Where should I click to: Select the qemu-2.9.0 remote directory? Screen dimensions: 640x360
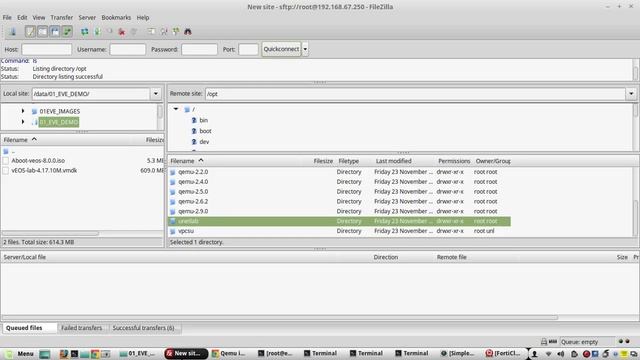(x=339, y=211)
